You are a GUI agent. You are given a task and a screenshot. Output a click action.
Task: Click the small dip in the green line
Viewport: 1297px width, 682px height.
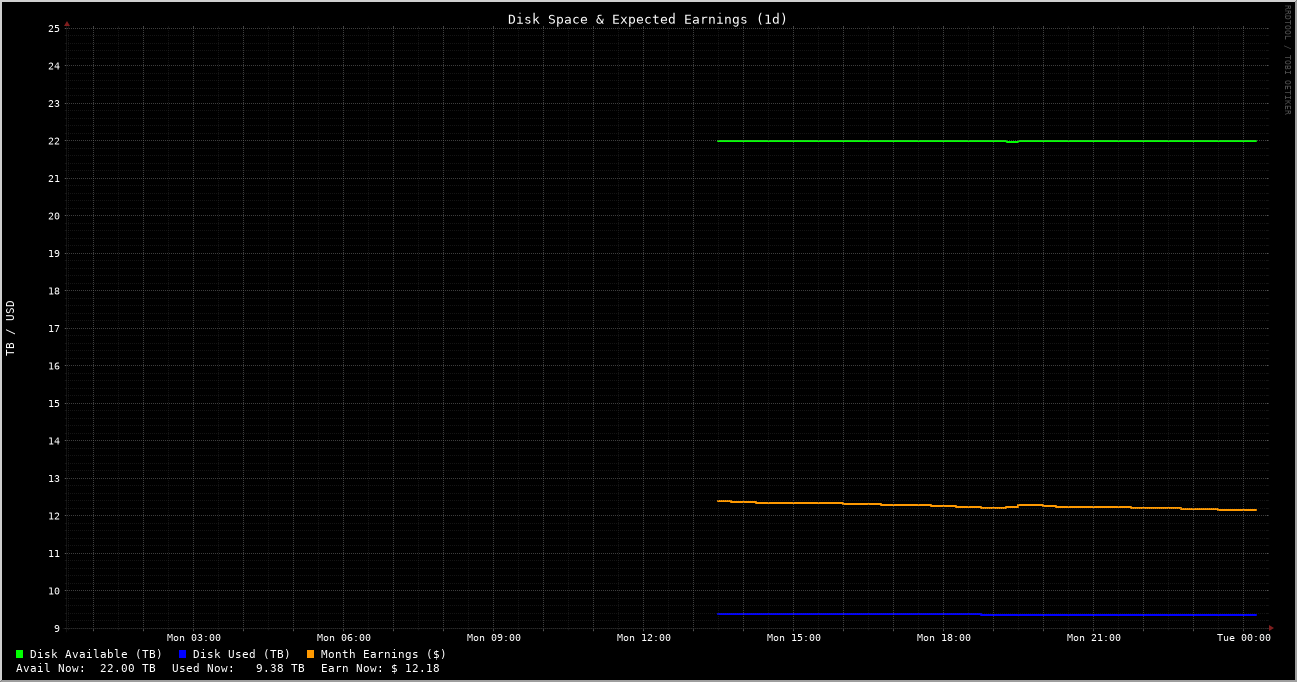(x=1010, y=142)
